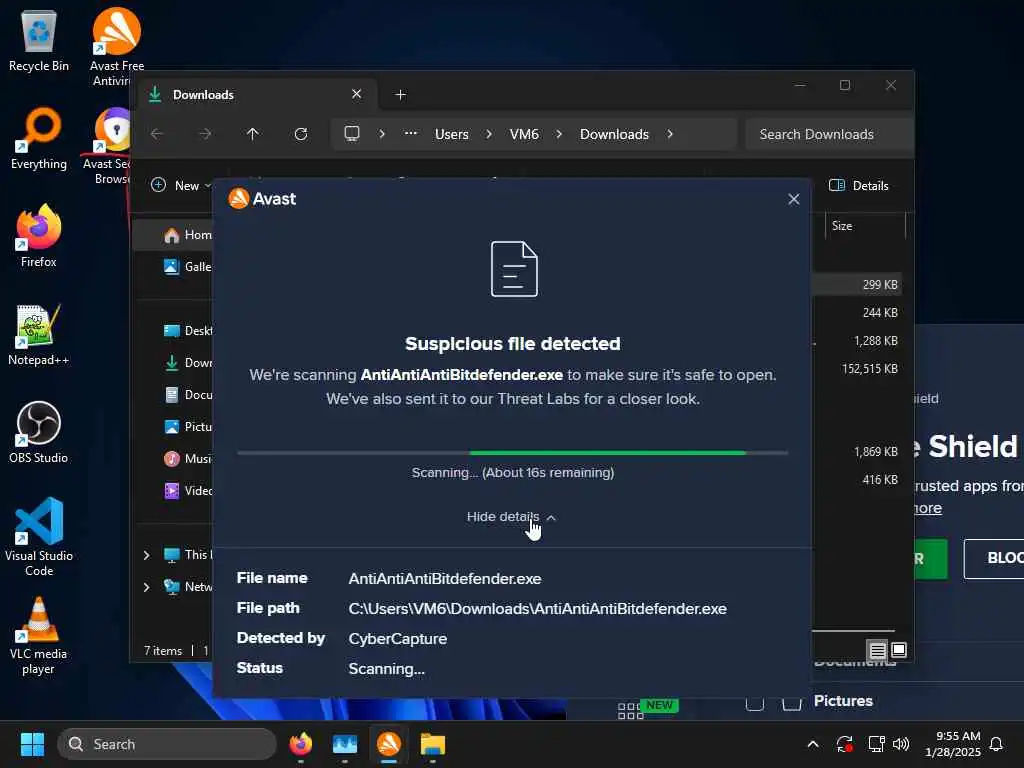Open Firefox from the taskbar
The height and width of the screenshot is (768, 1024).
(301, 744)
